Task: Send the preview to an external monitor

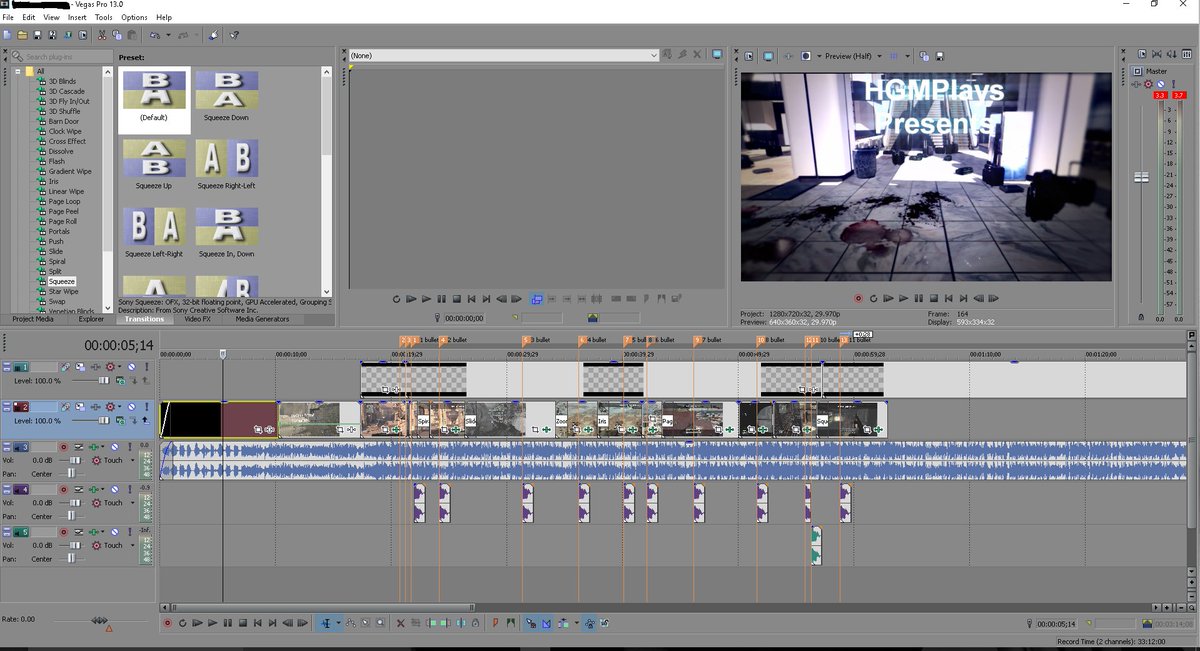Action: click(768, 56)
